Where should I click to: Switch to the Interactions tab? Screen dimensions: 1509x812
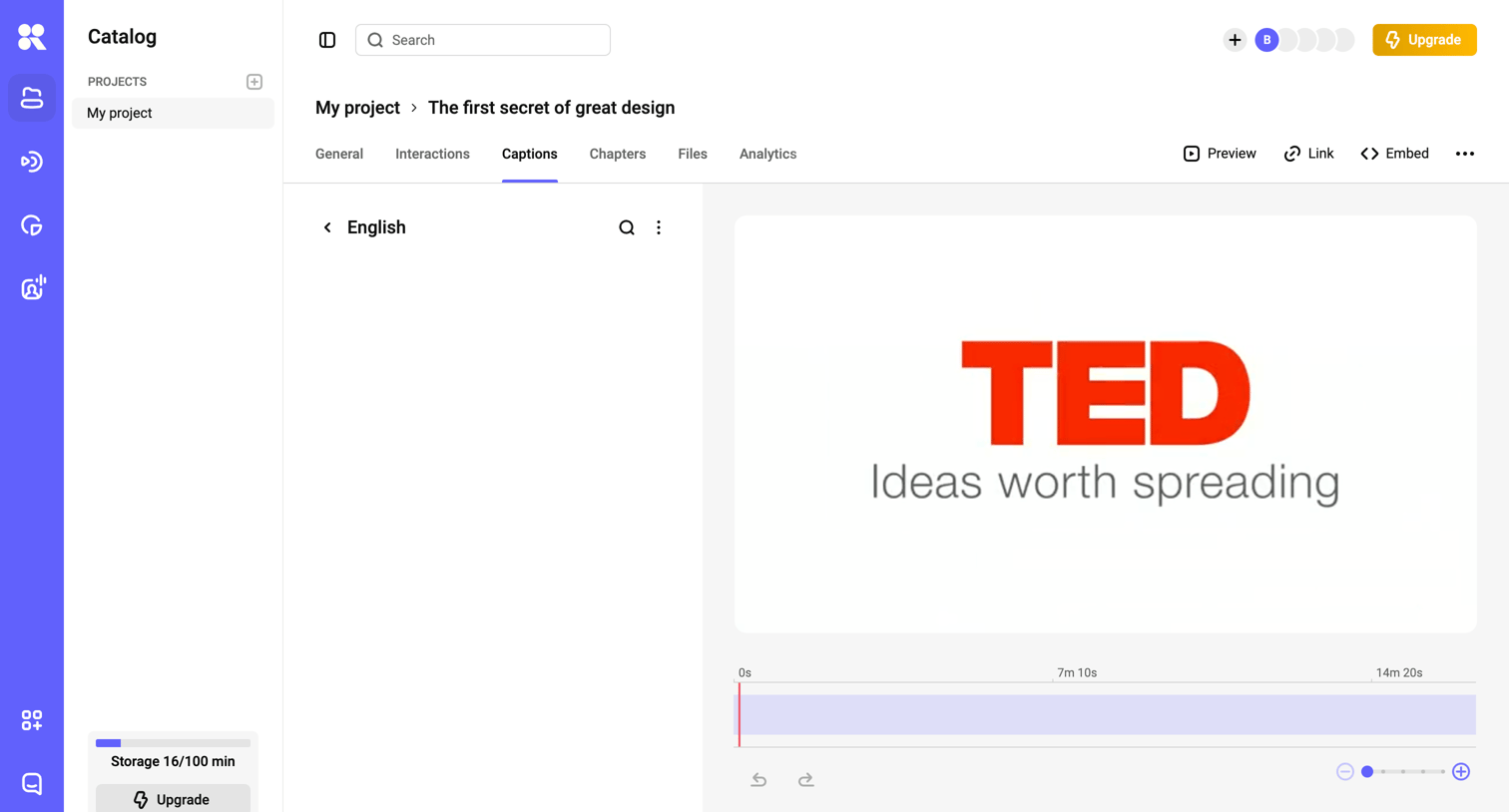(432, 154)
